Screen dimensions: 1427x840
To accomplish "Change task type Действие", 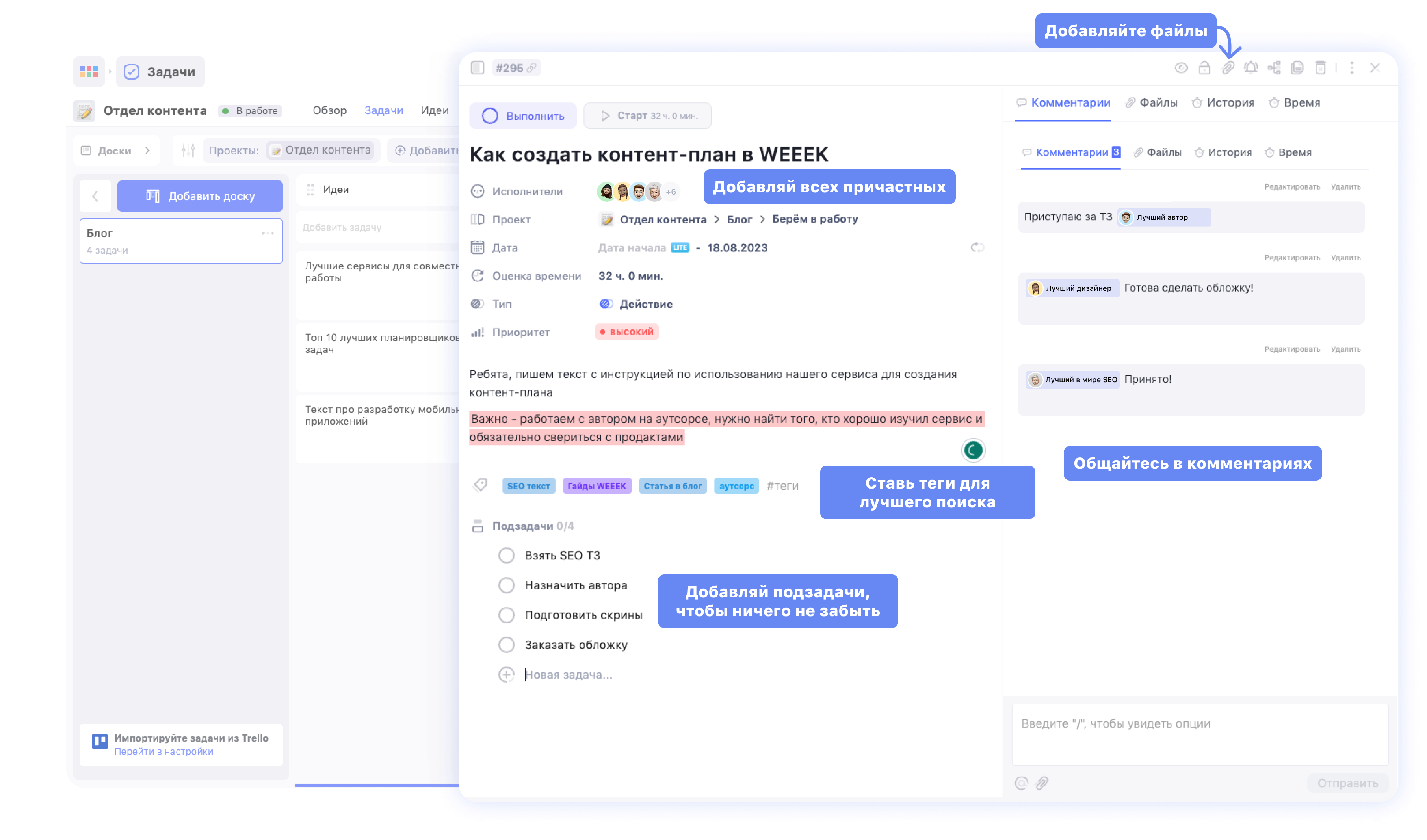I will 636,304.
